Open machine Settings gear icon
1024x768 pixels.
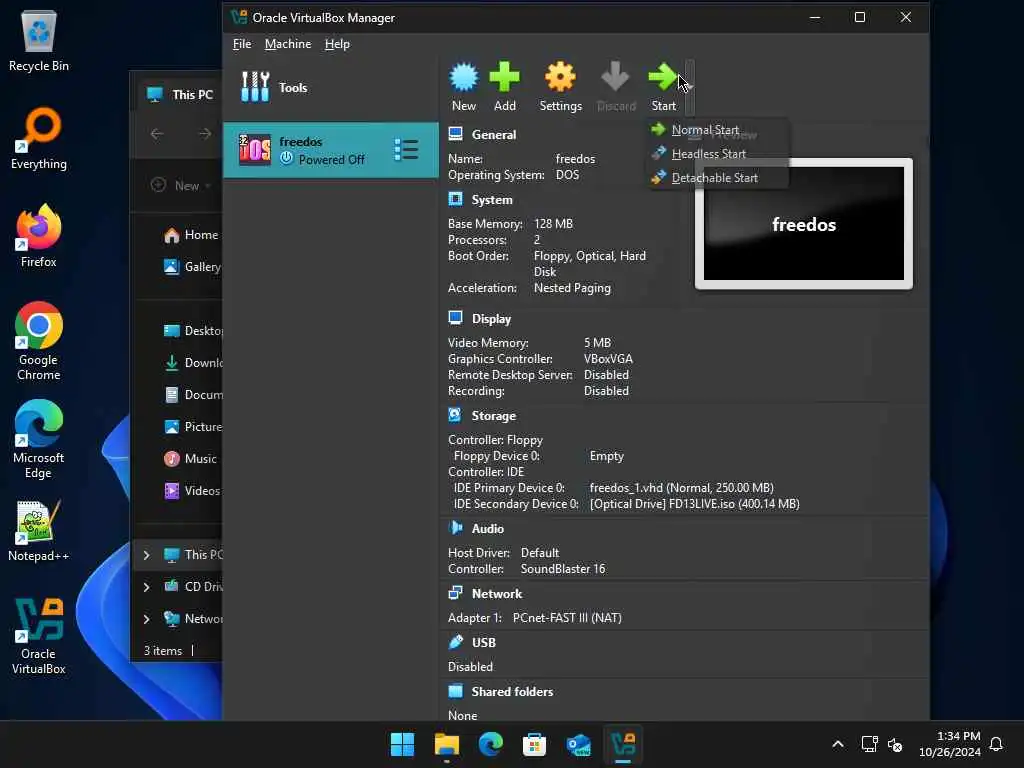point(560,77)
